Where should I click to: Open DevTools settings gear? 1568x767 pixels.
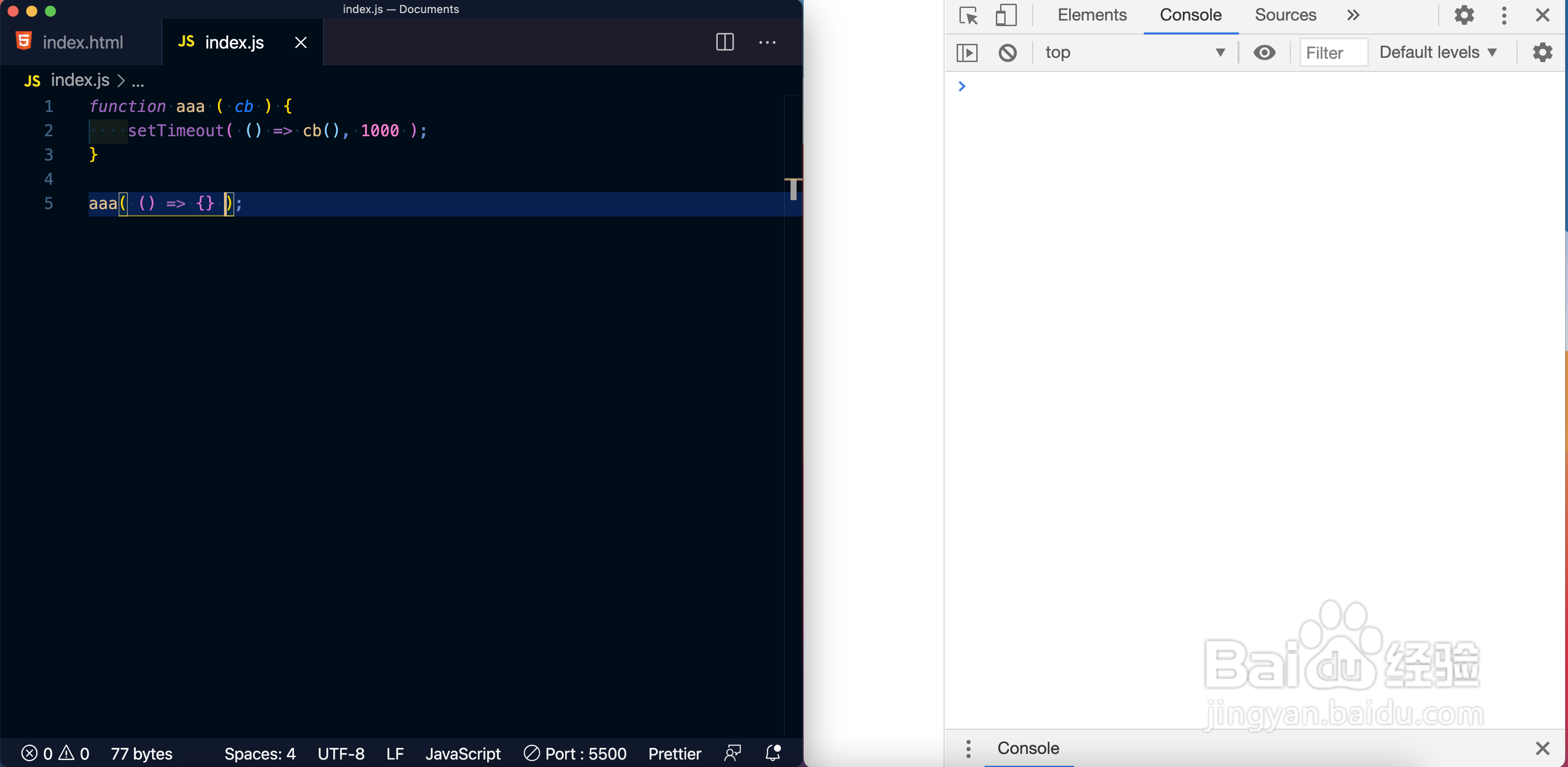[1464, 15]
